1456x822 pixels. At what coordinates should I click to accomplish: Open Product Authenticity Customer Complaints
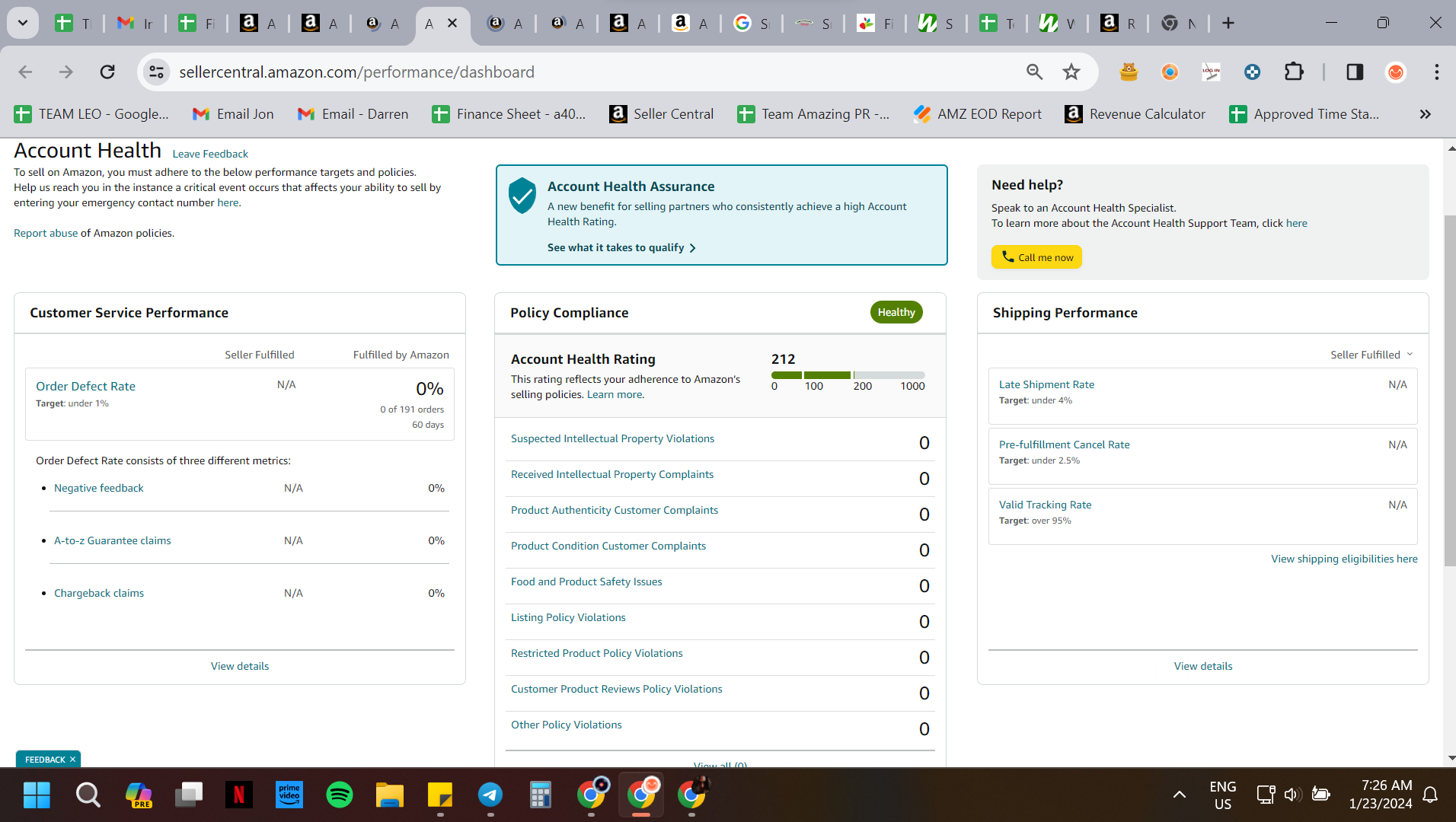615,510
